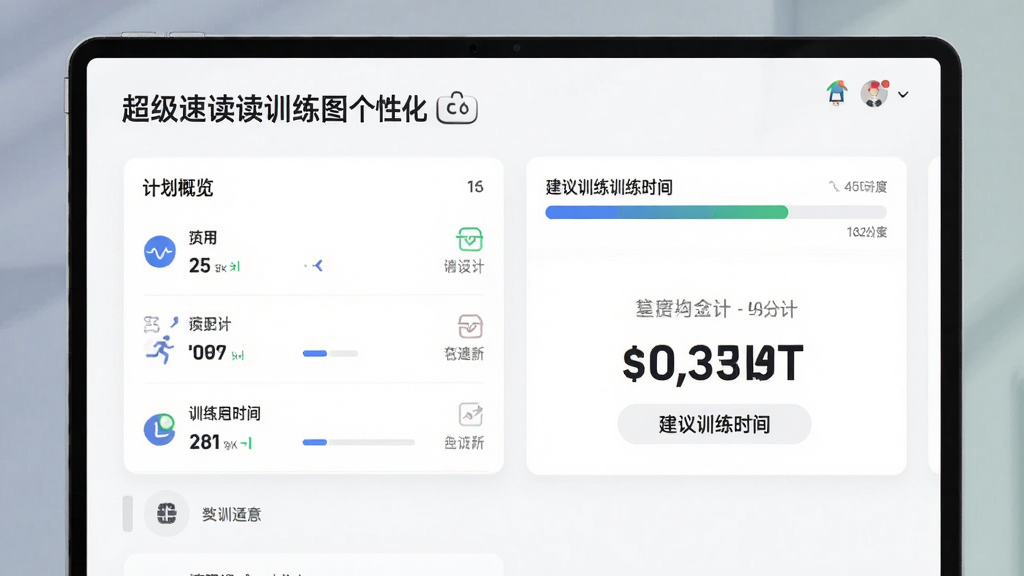Click the round dark grid icon below 计划概览

coord(167,513)
